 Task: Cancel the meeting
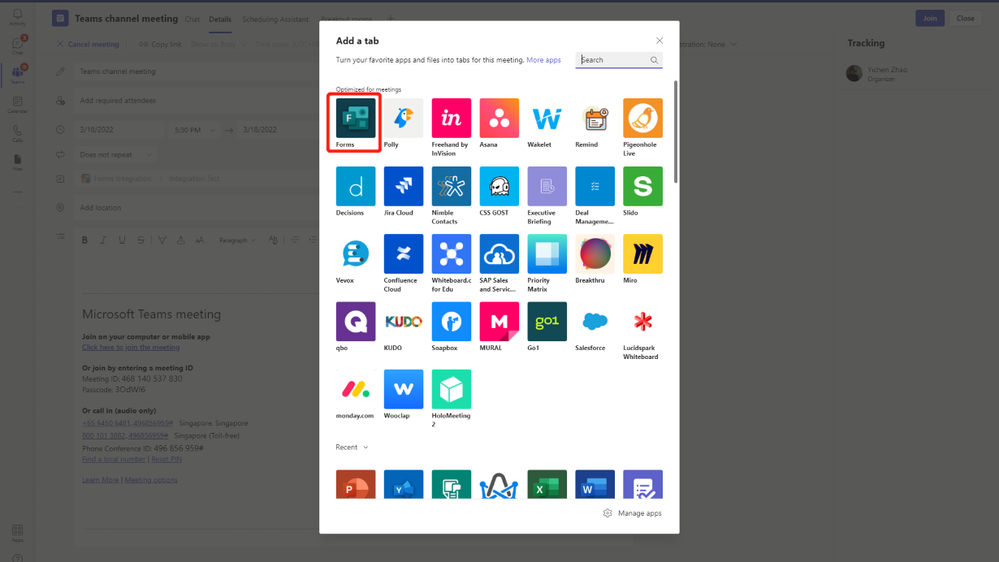click(88, 45)
